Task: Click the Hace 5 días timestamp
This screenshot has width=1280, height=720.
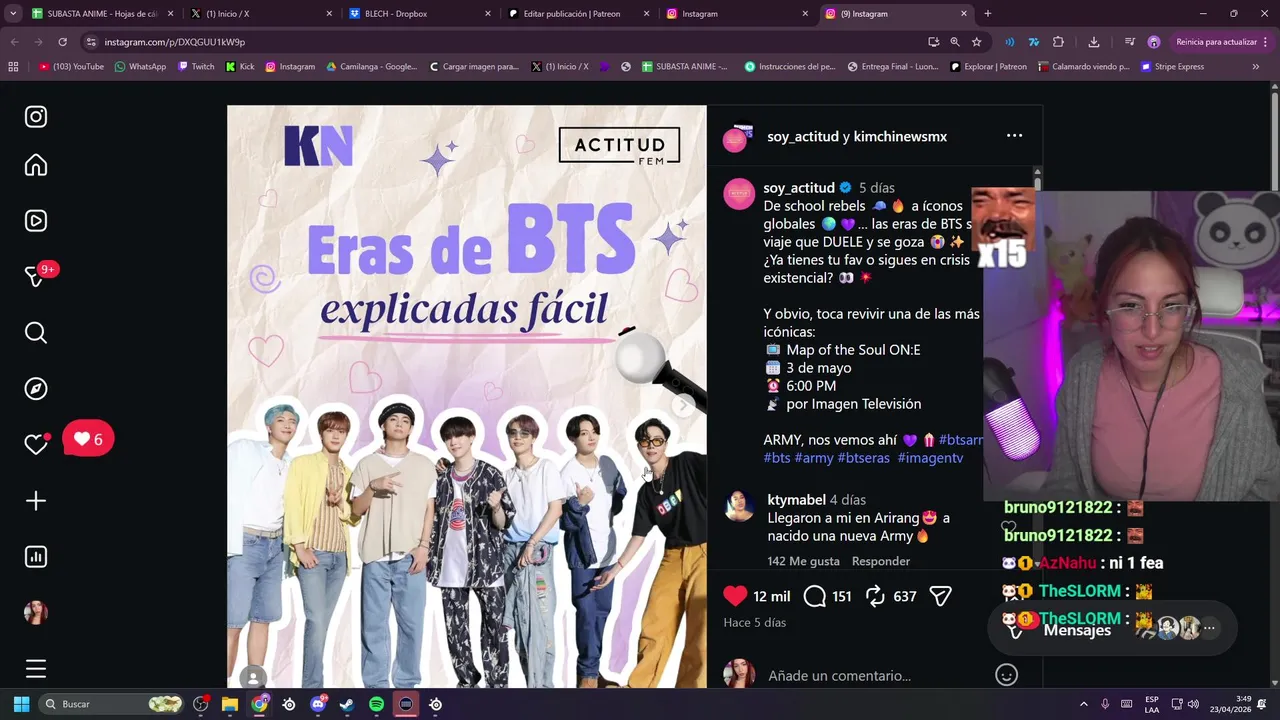Action: tap(755, 622)
